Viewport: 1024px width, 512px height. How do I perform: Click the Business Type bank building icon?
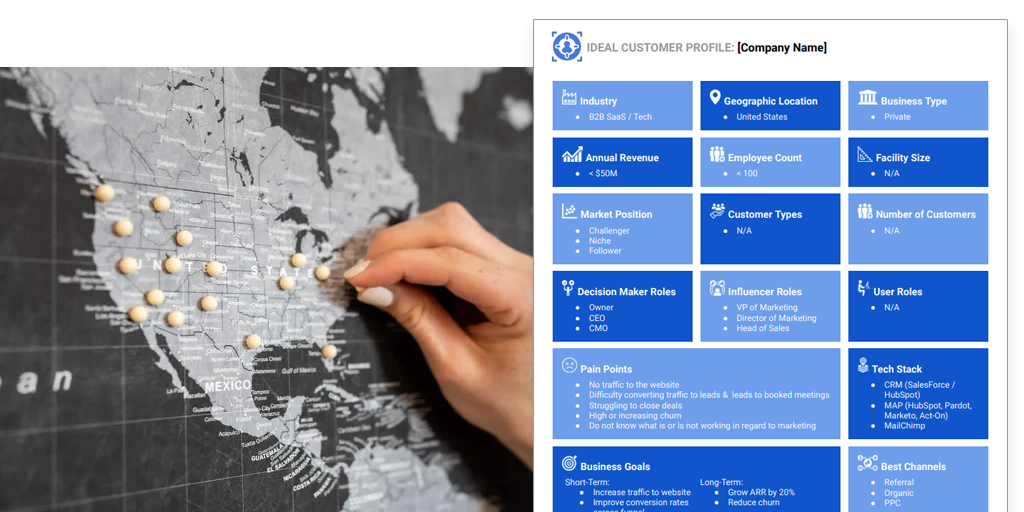click(867, 98)
